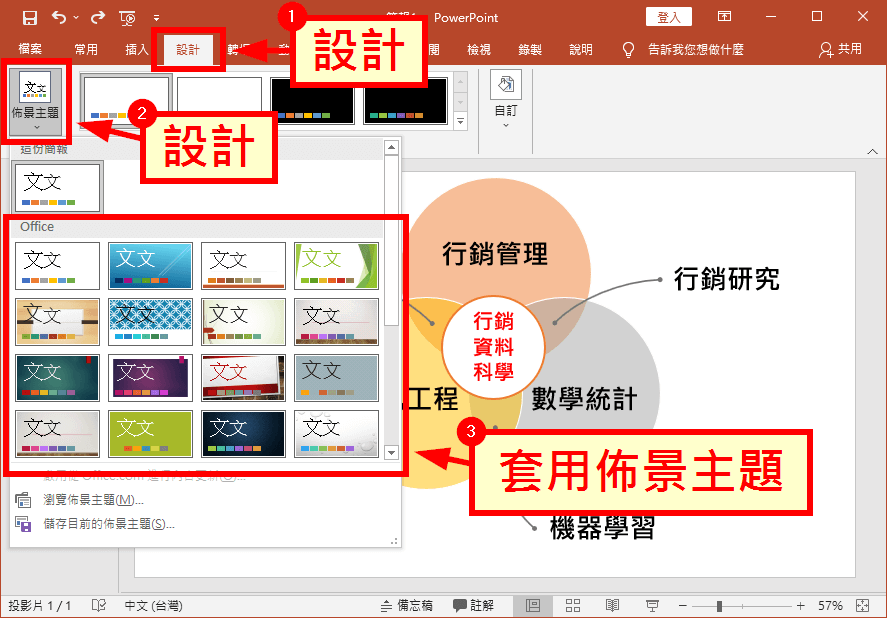
Task: Select the black variant with orange-blue color bar
Action: (x=312, y=101)
